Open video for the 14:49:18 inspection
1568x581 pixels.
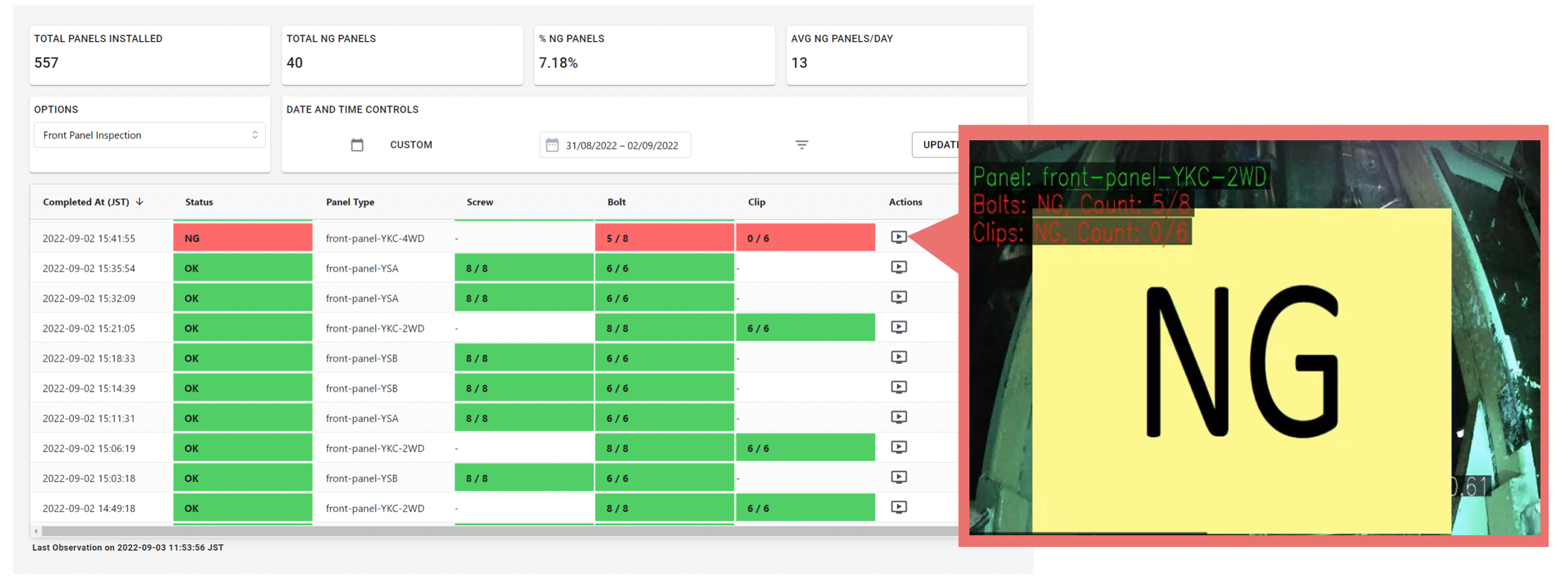click(898, 506)
